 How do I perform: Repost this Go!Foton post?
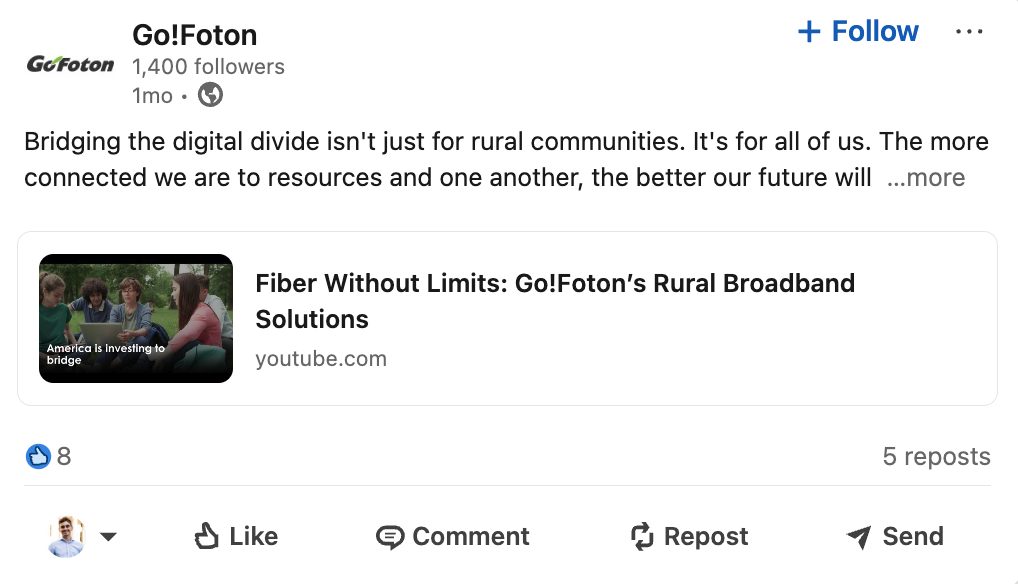[x=689, y=537]
